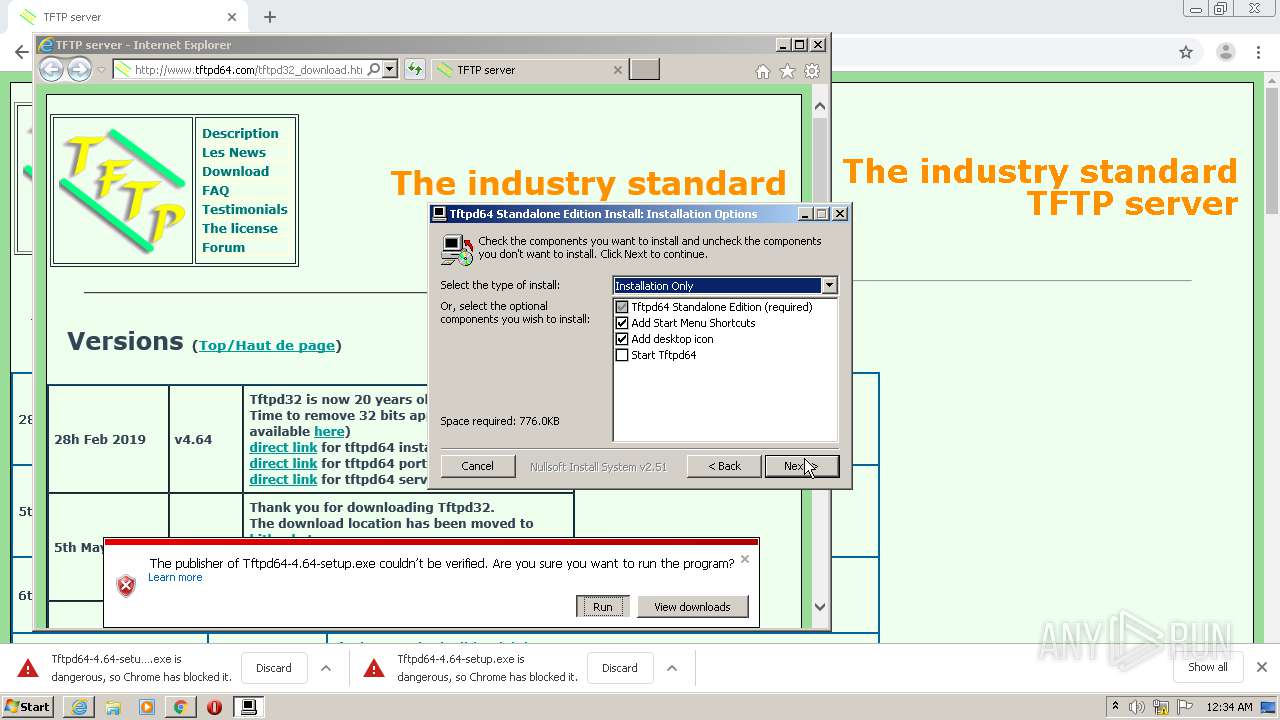Click View downloads button
This screenshot has width=1280, height=720.
692,607
